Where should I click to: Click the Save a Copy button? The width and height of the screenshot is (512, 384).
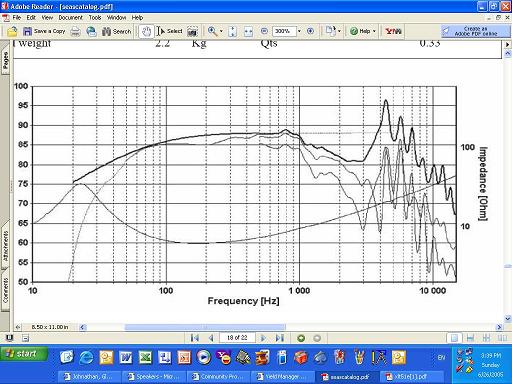44,31
